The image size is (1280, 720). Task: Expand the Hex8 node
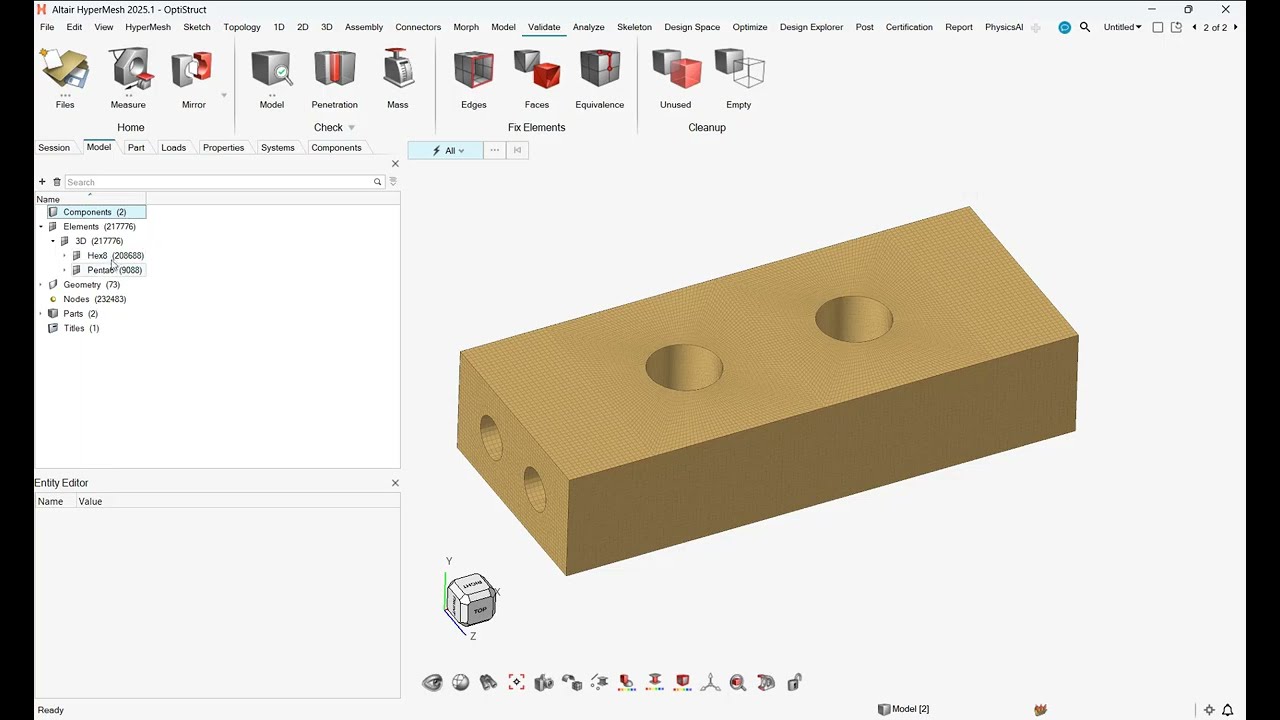(65, 256)
